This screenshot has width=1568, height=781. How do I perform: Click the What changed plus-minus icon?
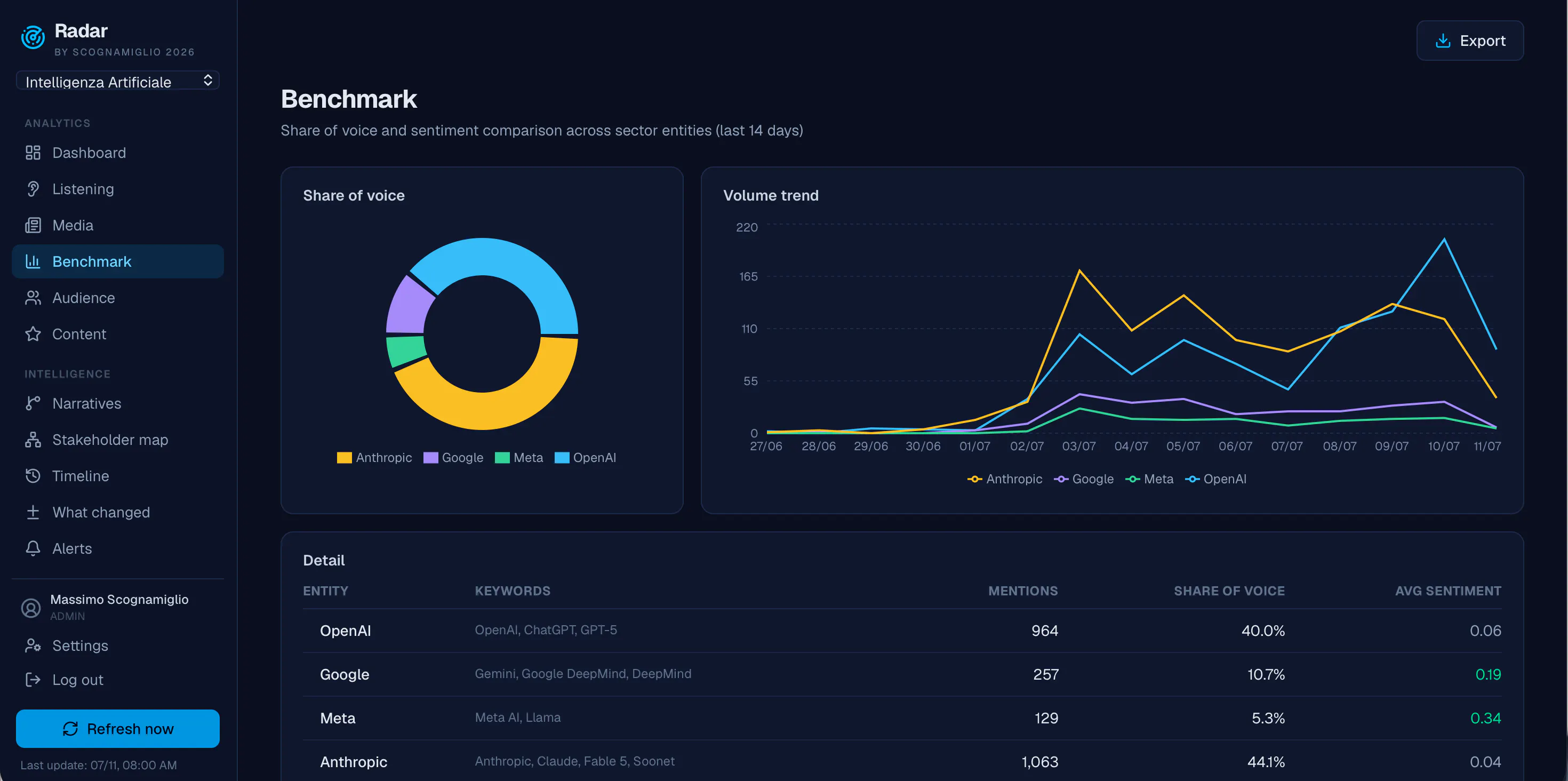point(33,513)
